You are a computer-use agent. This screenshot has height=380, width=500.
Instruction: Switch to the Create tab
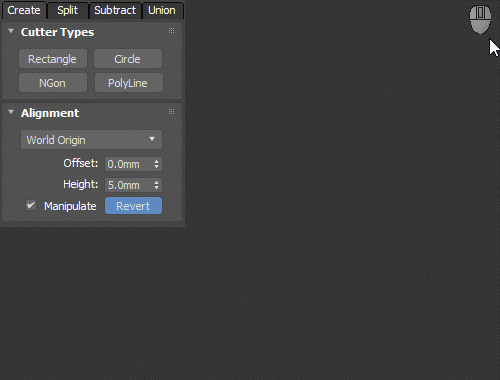coord(24,10)
